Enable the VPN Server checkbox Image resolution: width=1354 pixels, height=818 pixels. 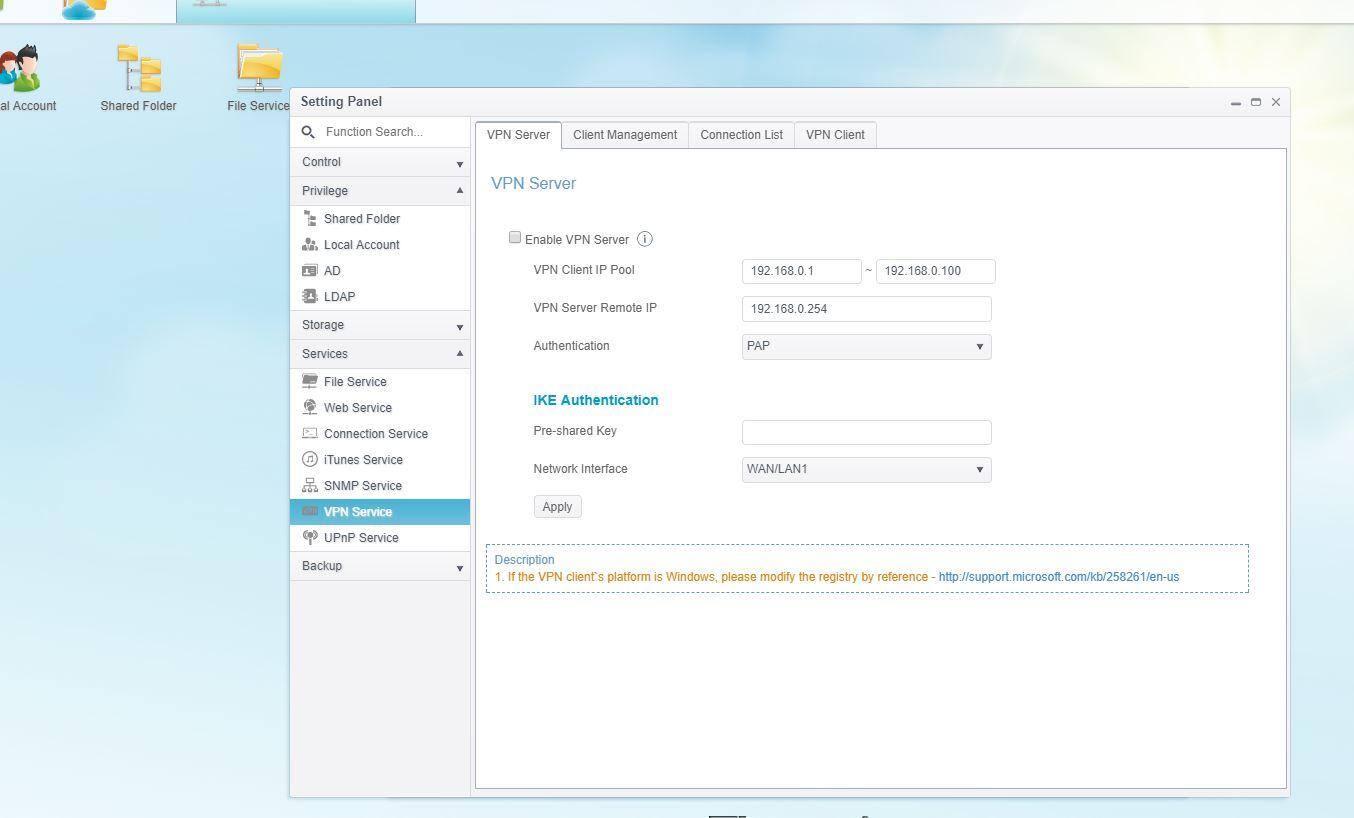click(x=515, y=238)
